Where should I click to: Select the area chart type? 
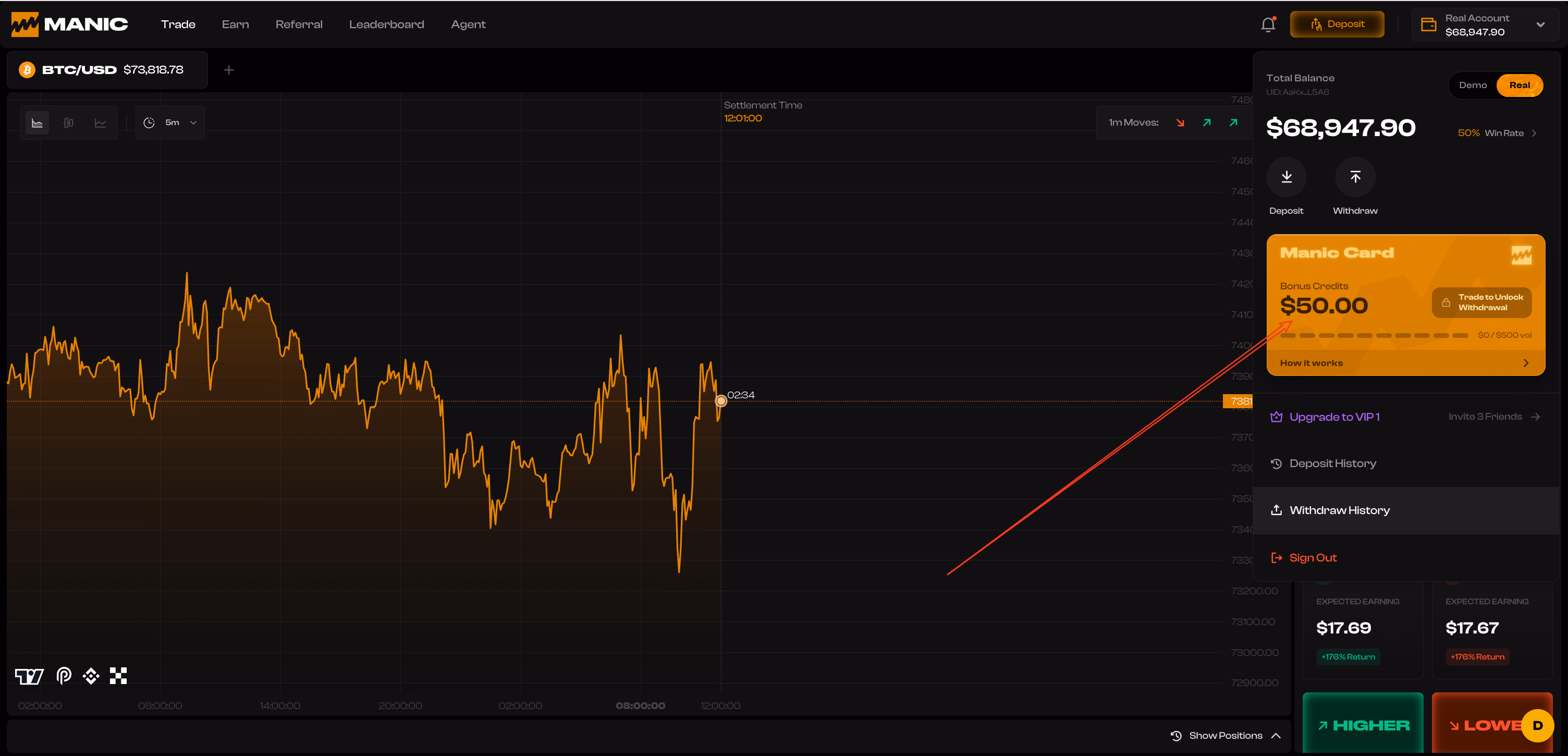coord(37,123)
